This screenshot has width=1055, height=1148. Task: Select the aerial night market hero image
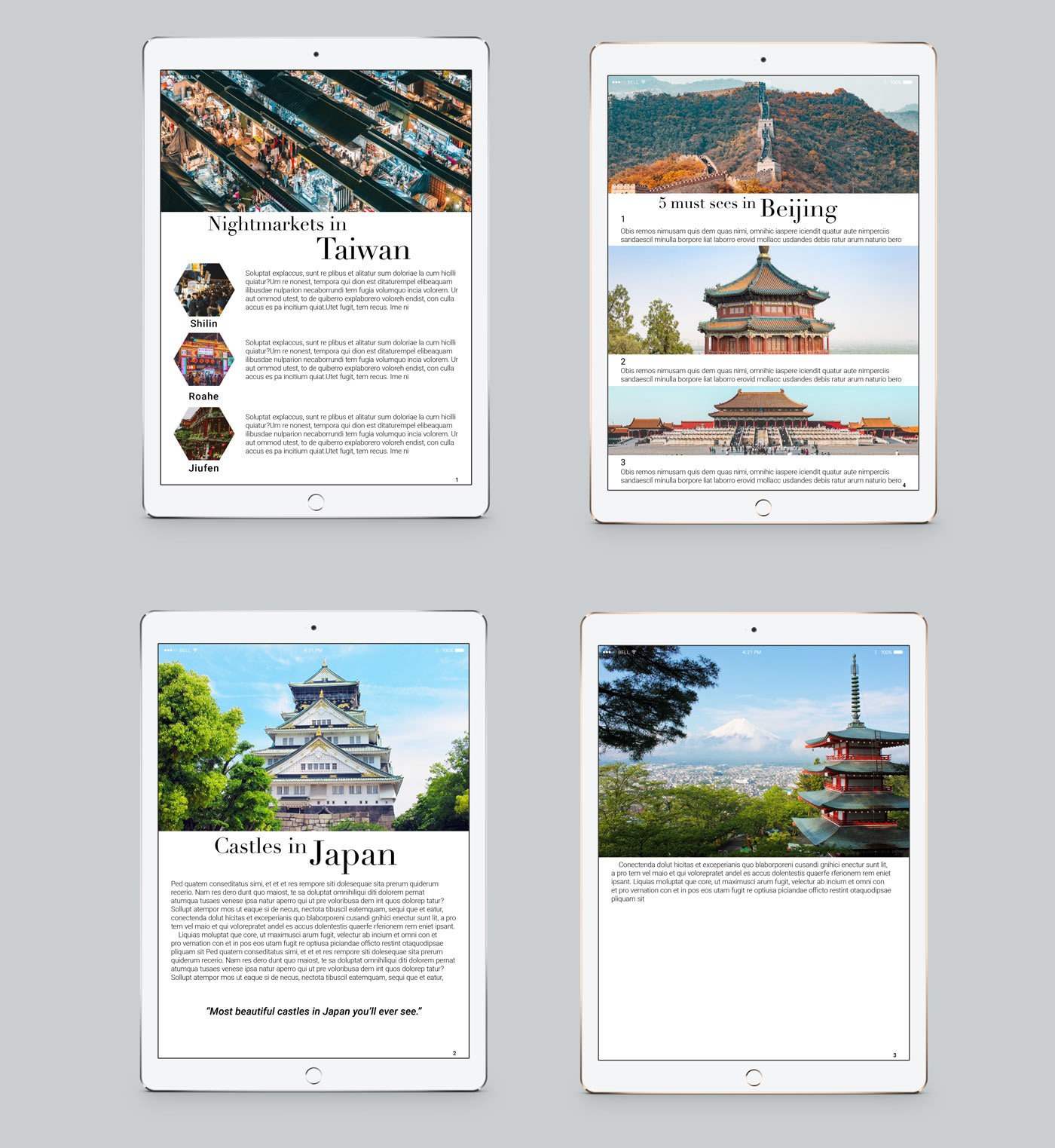point(316,141)
